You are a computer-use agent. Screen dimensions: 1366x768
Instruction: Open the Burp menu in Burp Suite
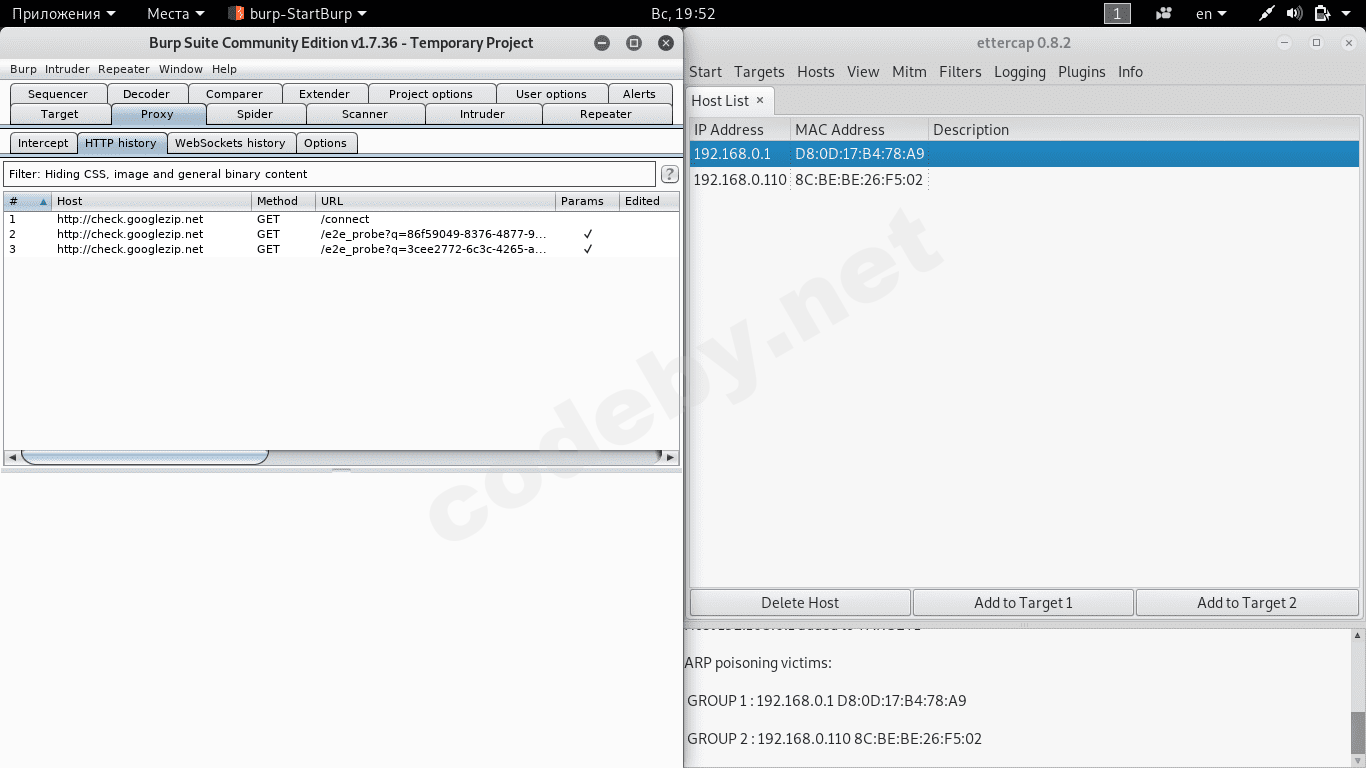click(x=23, y=69)
